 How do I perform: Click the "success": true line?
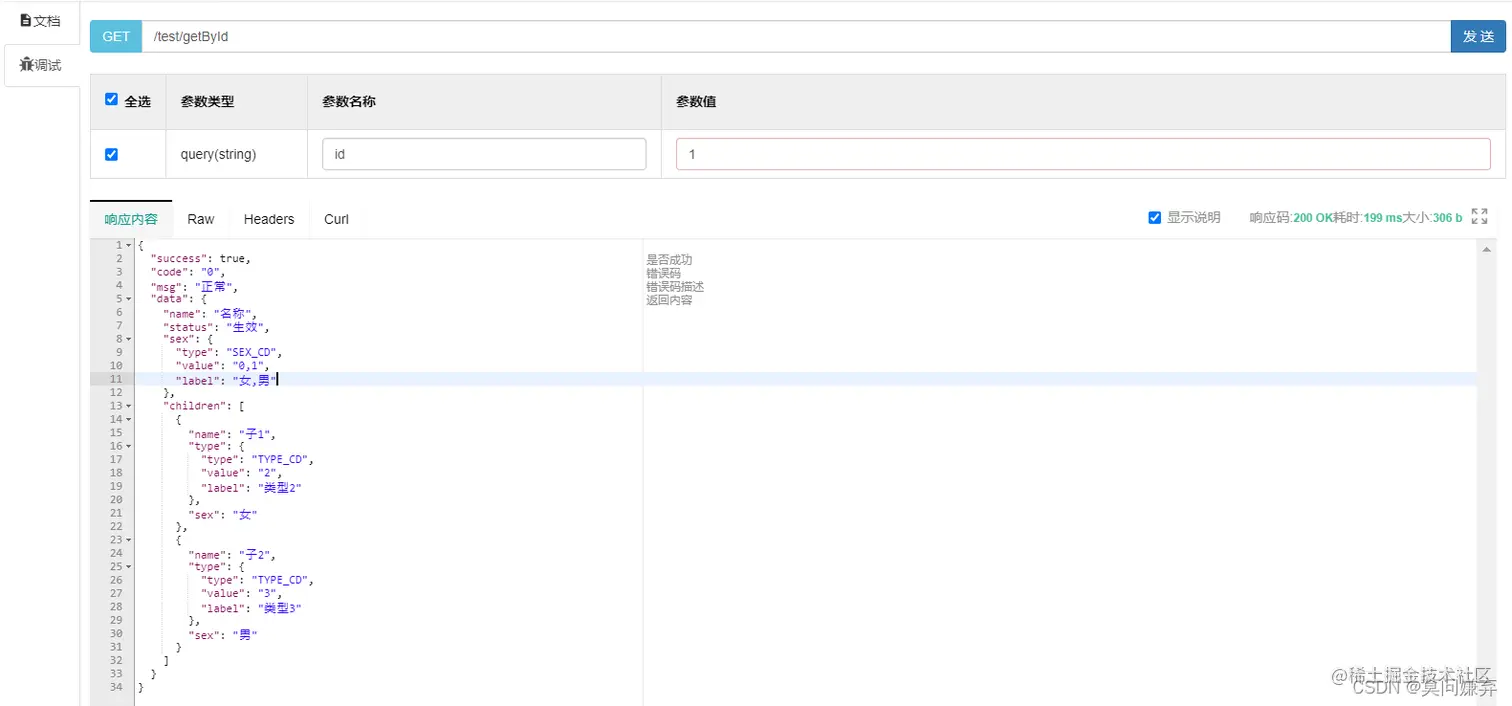201,259
